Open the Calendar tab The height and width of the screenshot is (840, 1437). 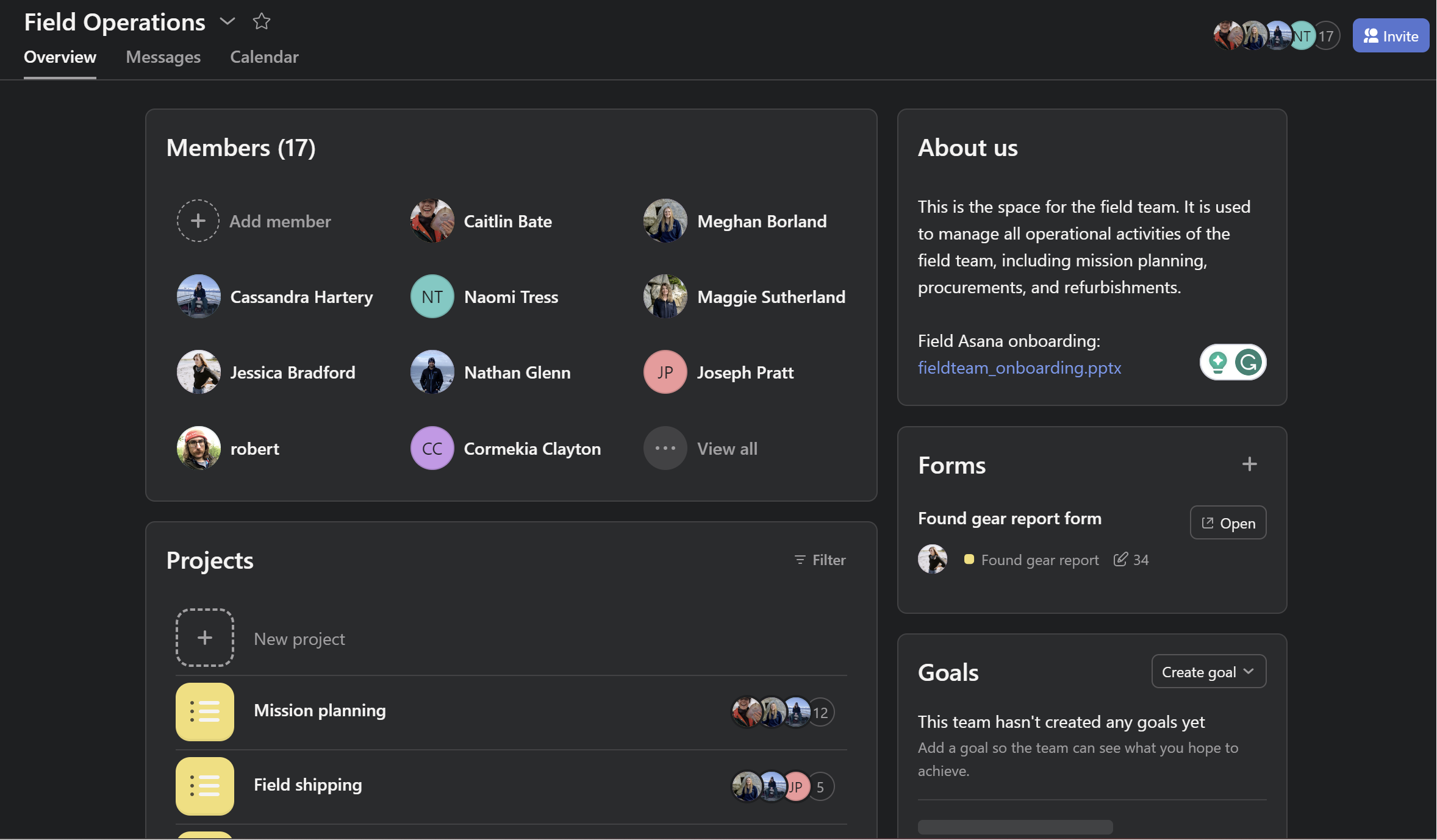[264, 57]
